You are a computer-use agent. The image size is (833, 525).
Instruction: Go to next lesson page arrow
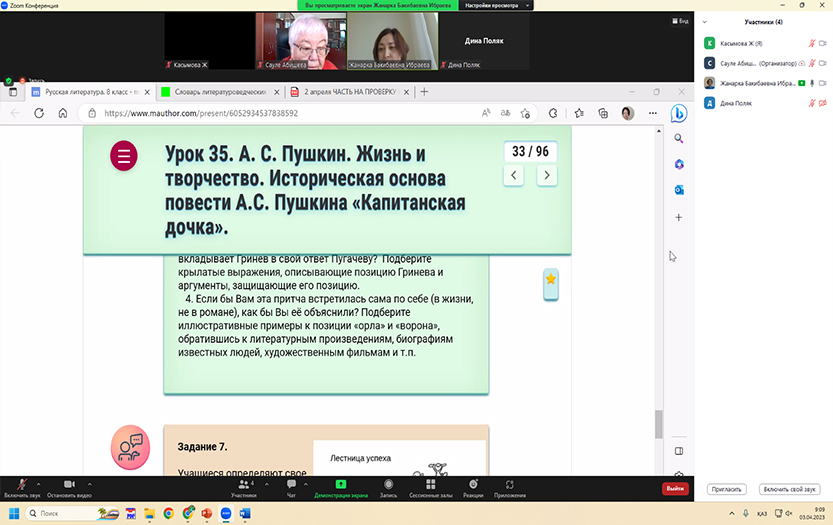pos(546,175)
